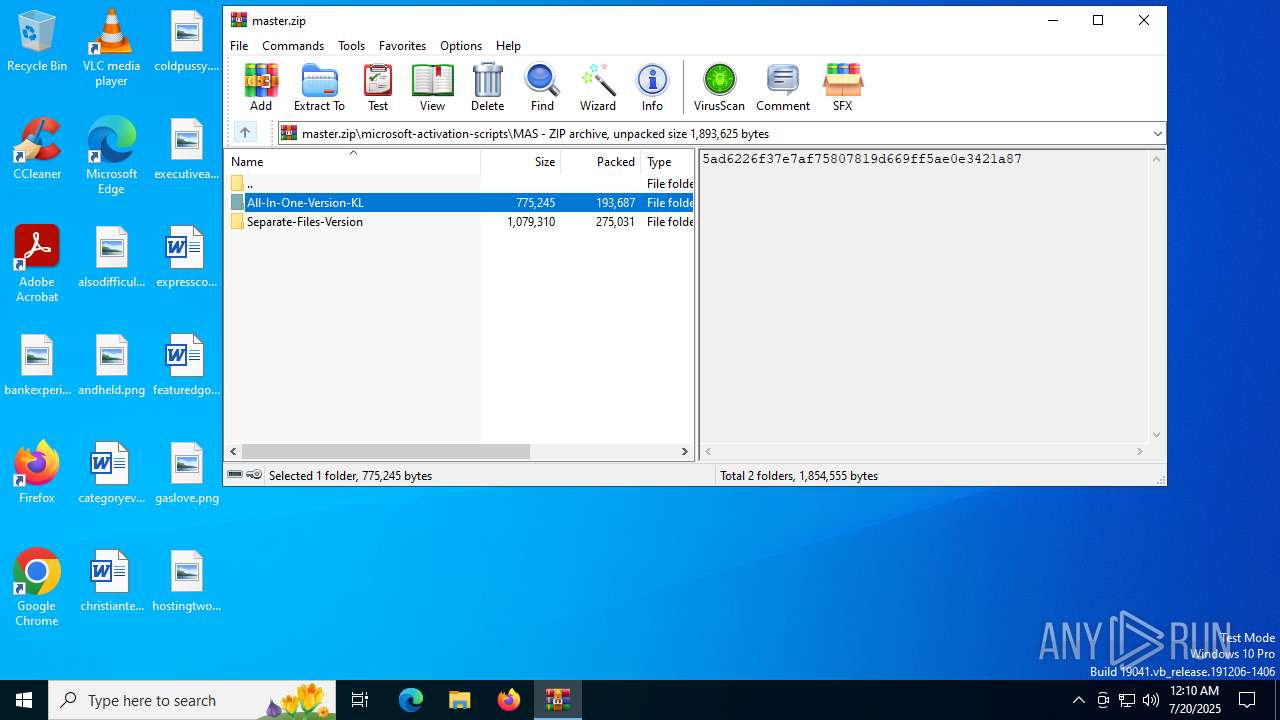Click status bar drive icon
Screen dimensions: 1280x720
pos(235,475)
